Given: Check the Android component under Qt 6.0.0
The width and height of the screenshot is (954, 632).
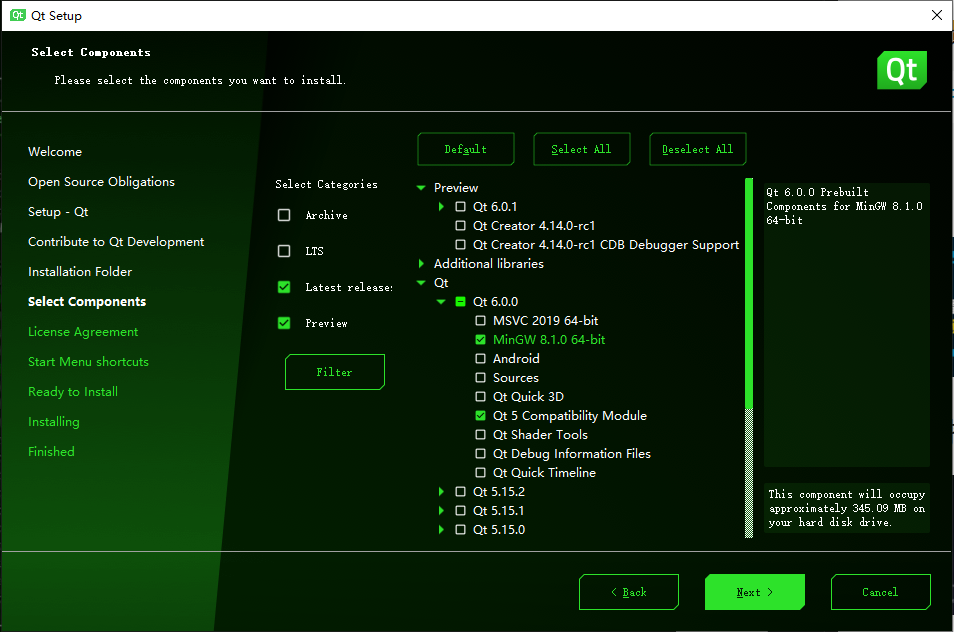Looking at the screenshot, I should click(480, 358).
